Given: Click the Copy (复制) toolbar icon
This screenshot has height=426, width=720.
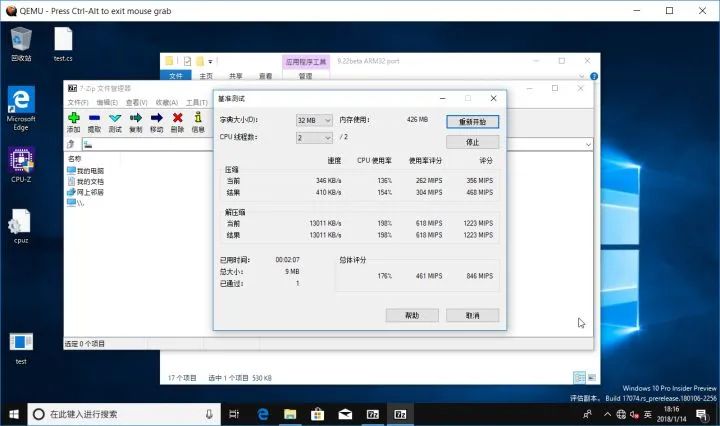Looking at the screenshot, I should tap(135, 123).
